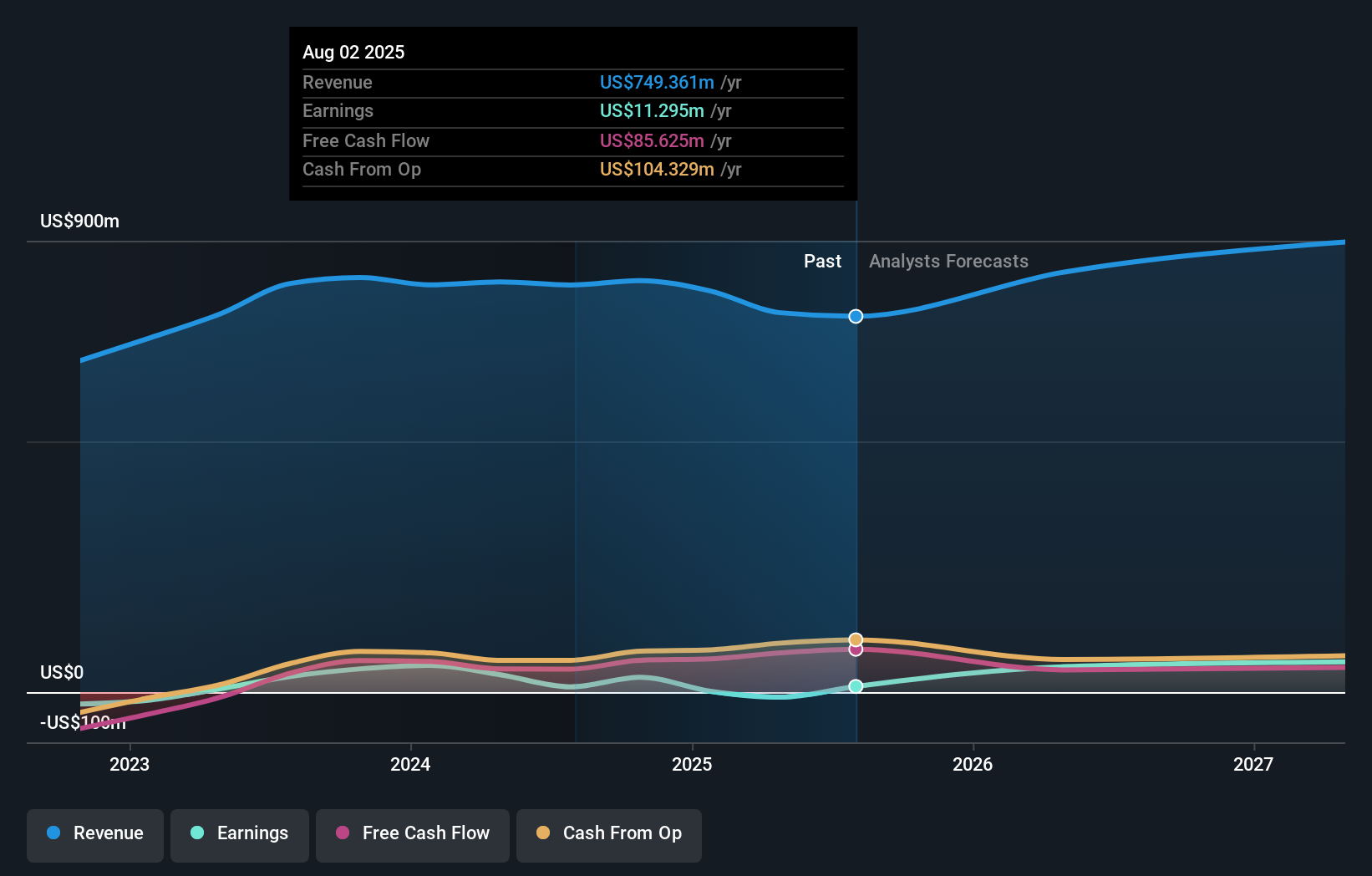Toggle the Revenue series visibility

(x=94, y=833)
